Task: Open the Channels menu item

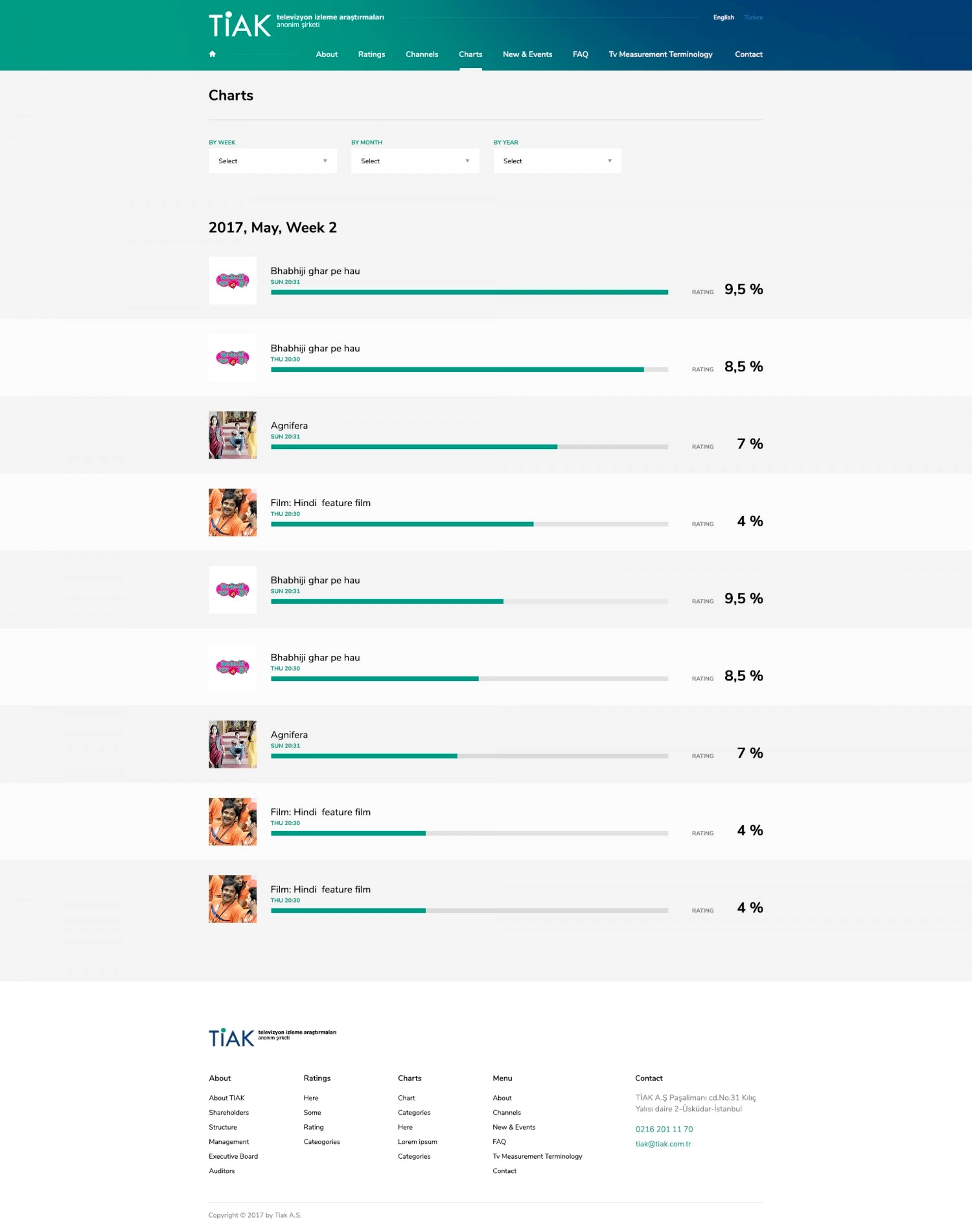Action: pyautogui.click(x=422, y=54)
